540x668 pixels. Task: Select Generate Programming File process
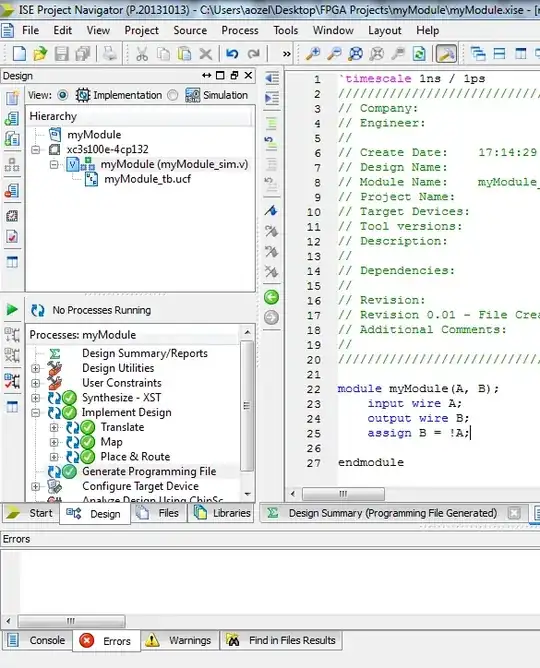click(149, 471)
